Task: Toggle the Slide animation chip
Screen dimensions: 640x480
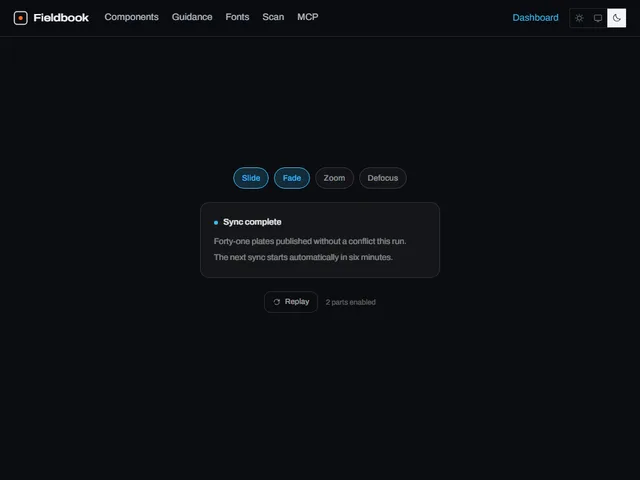Action: [x=251, y=178]
